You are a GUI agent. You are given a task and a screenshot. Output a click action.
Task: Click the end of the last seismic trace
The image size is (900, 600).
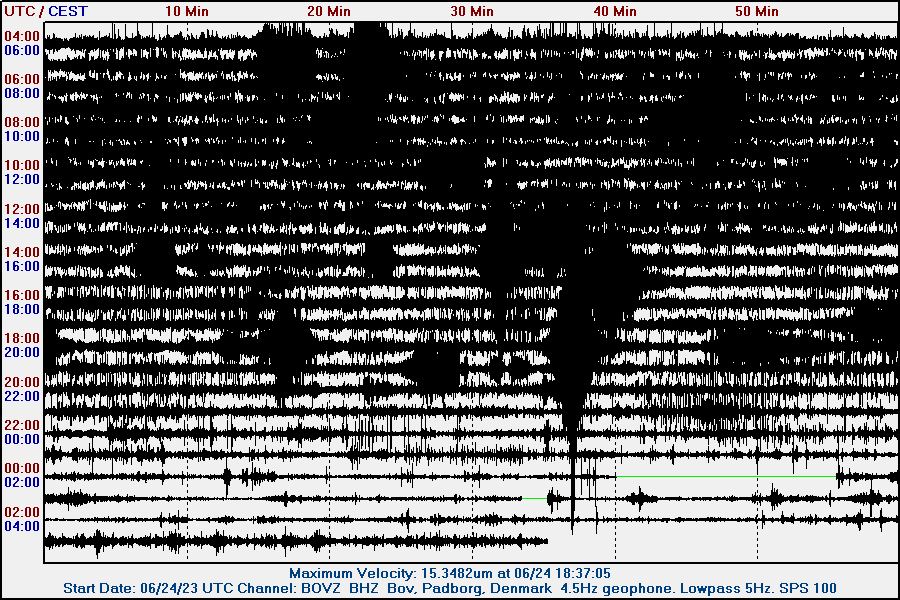[546, 541]
